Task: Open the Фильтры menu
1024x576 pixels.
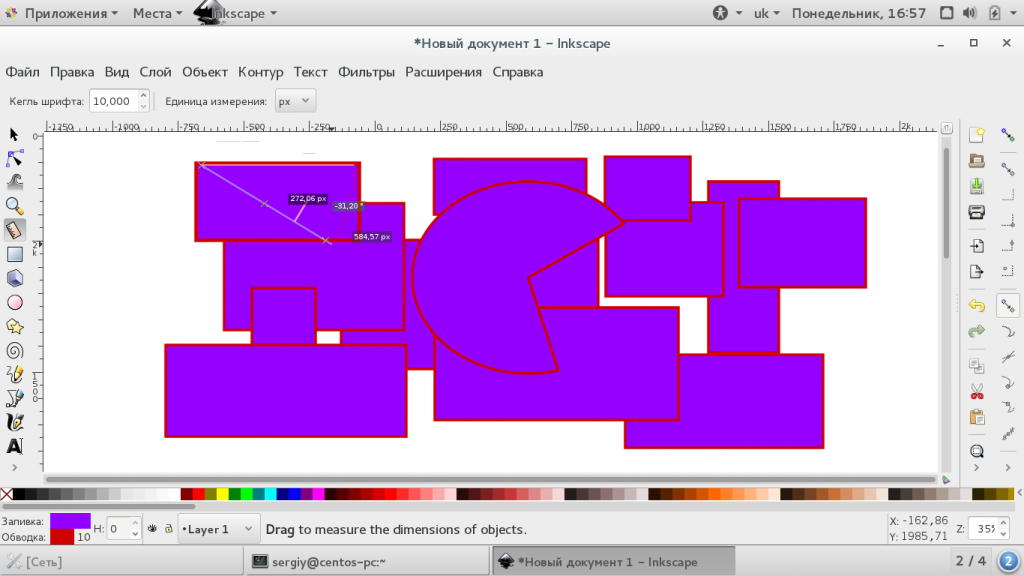Action: click(366, 72)
